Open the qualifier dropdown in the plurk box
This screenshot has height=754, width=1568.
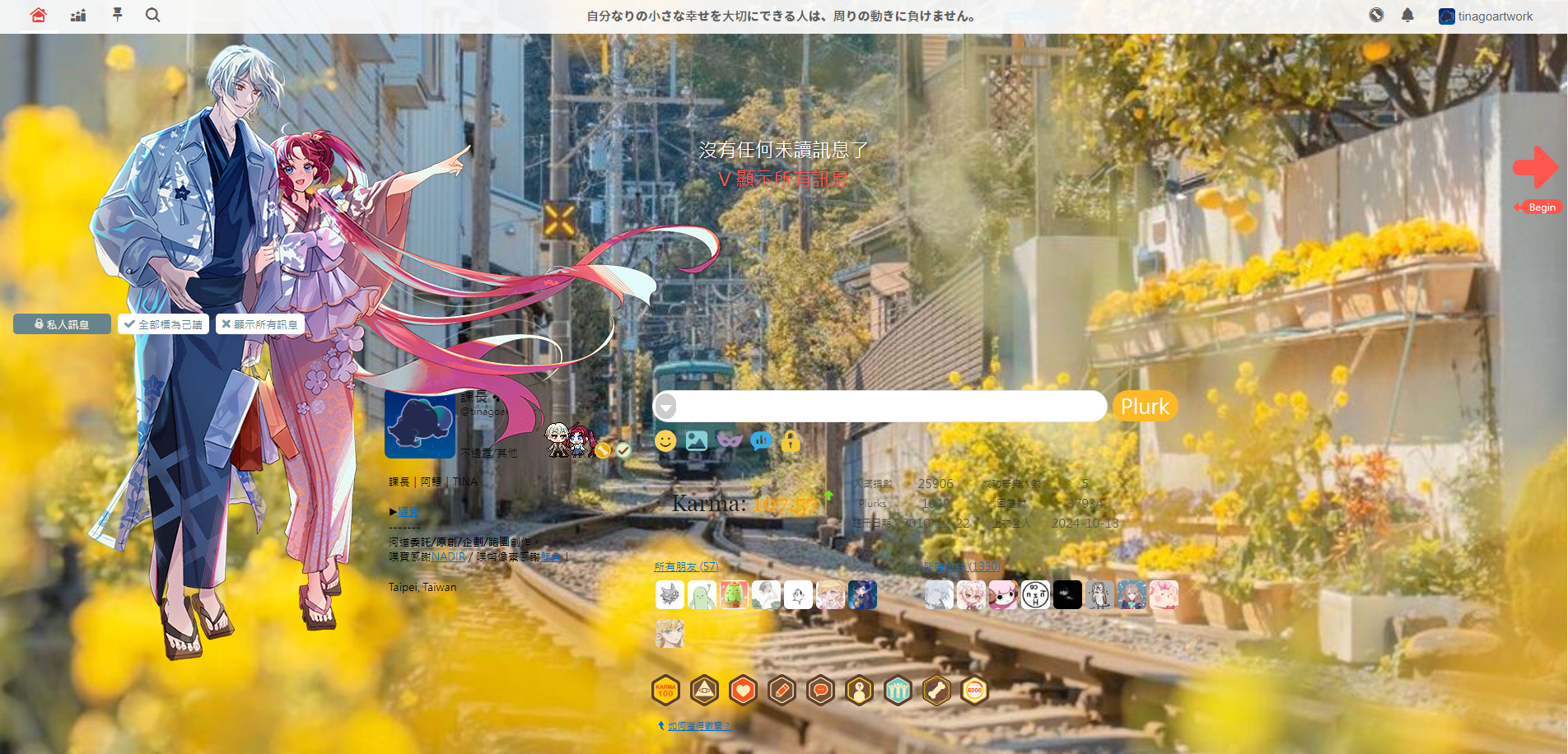pyautogui.click(x=666, y=407)
